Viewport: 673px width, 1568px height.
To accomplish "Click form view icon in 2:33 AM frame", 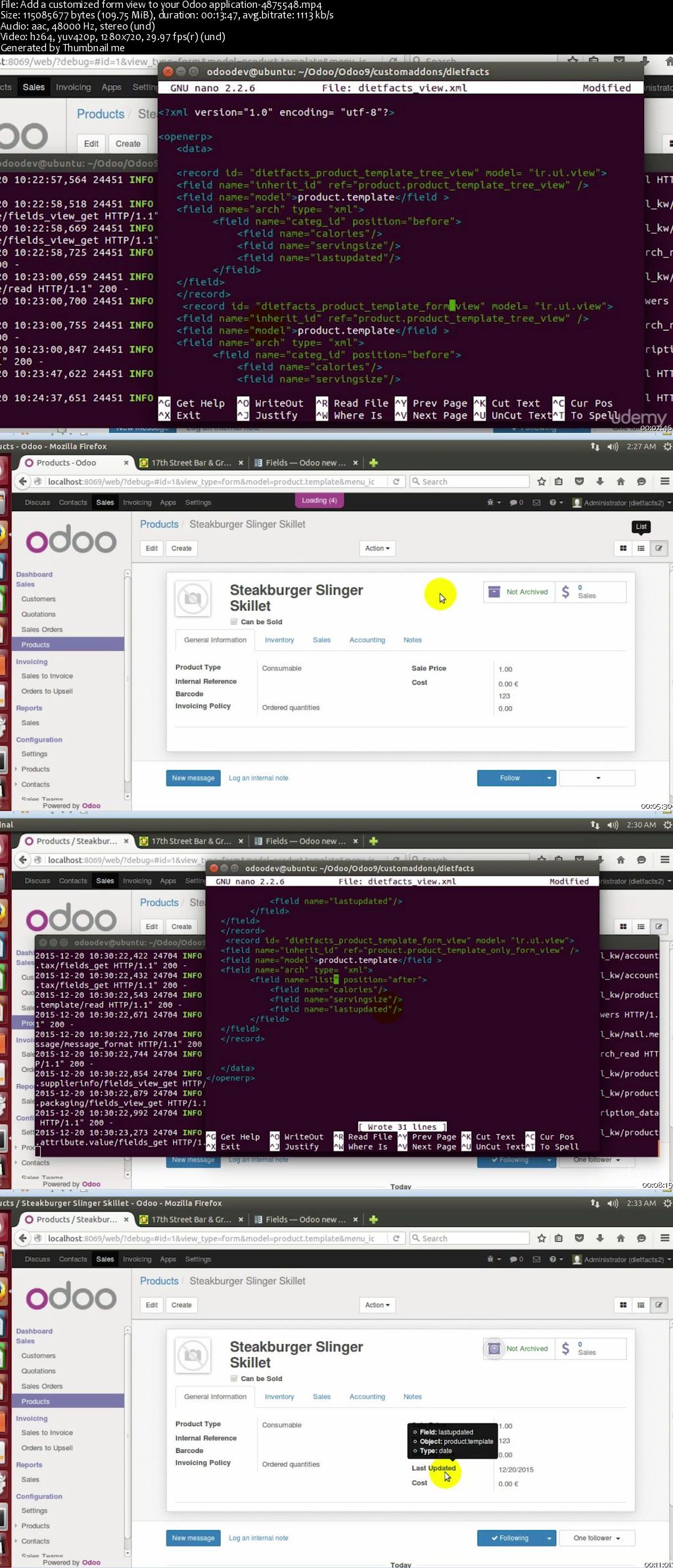I will click(659, 1305).
